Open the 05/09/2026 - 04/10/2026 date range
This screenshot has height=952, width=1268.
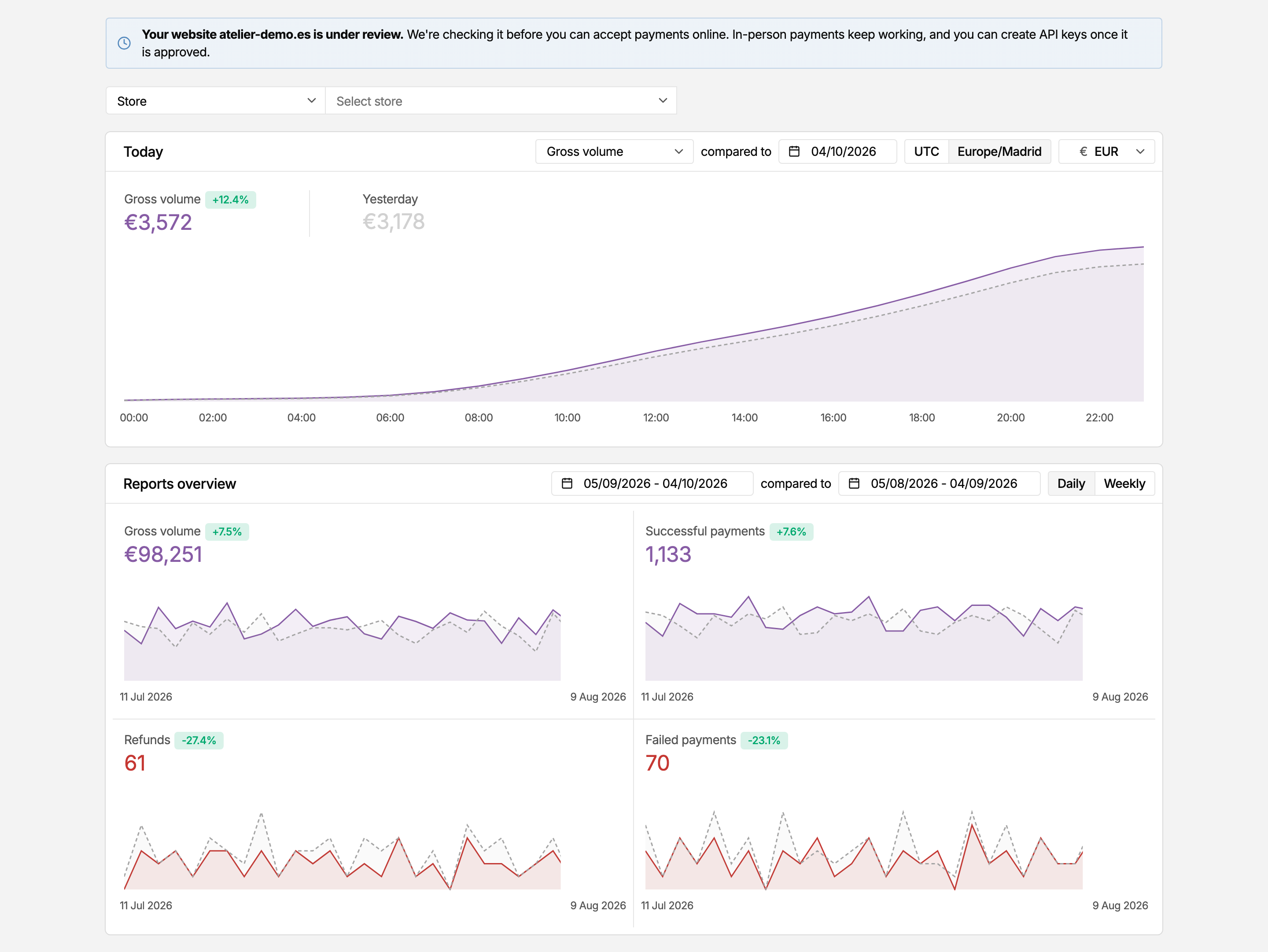652,483
